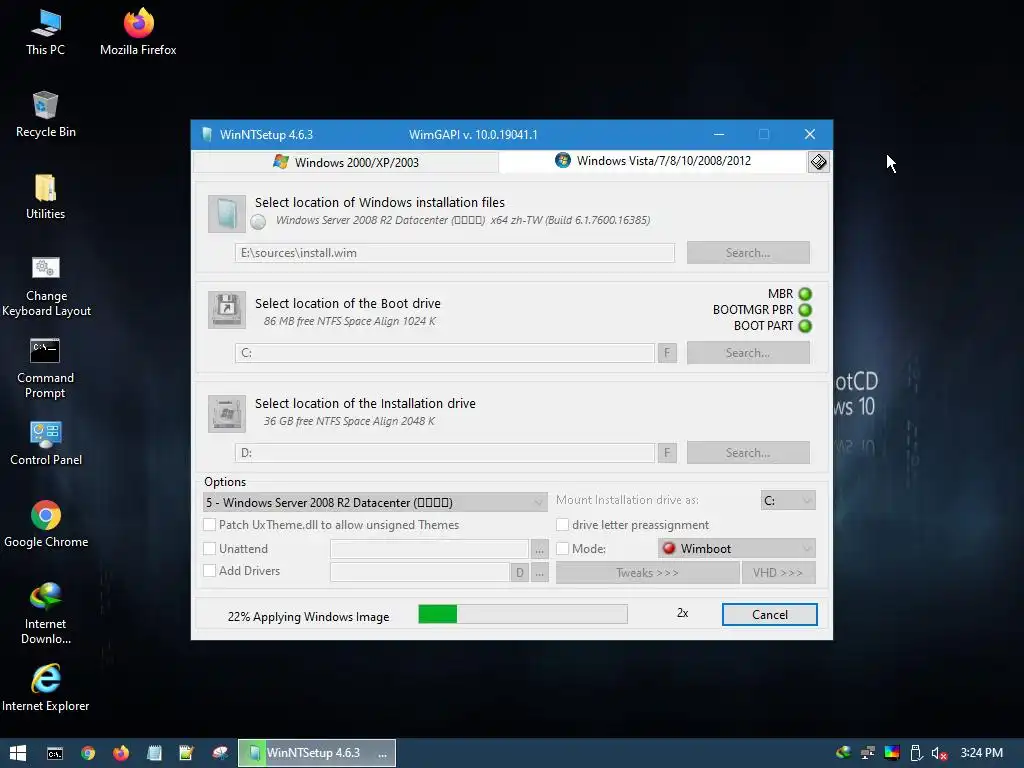Screen dimensions: 1024x768
Task: Open the Mount Installation drive letter dropdown
Action: (x=788, y=500)
